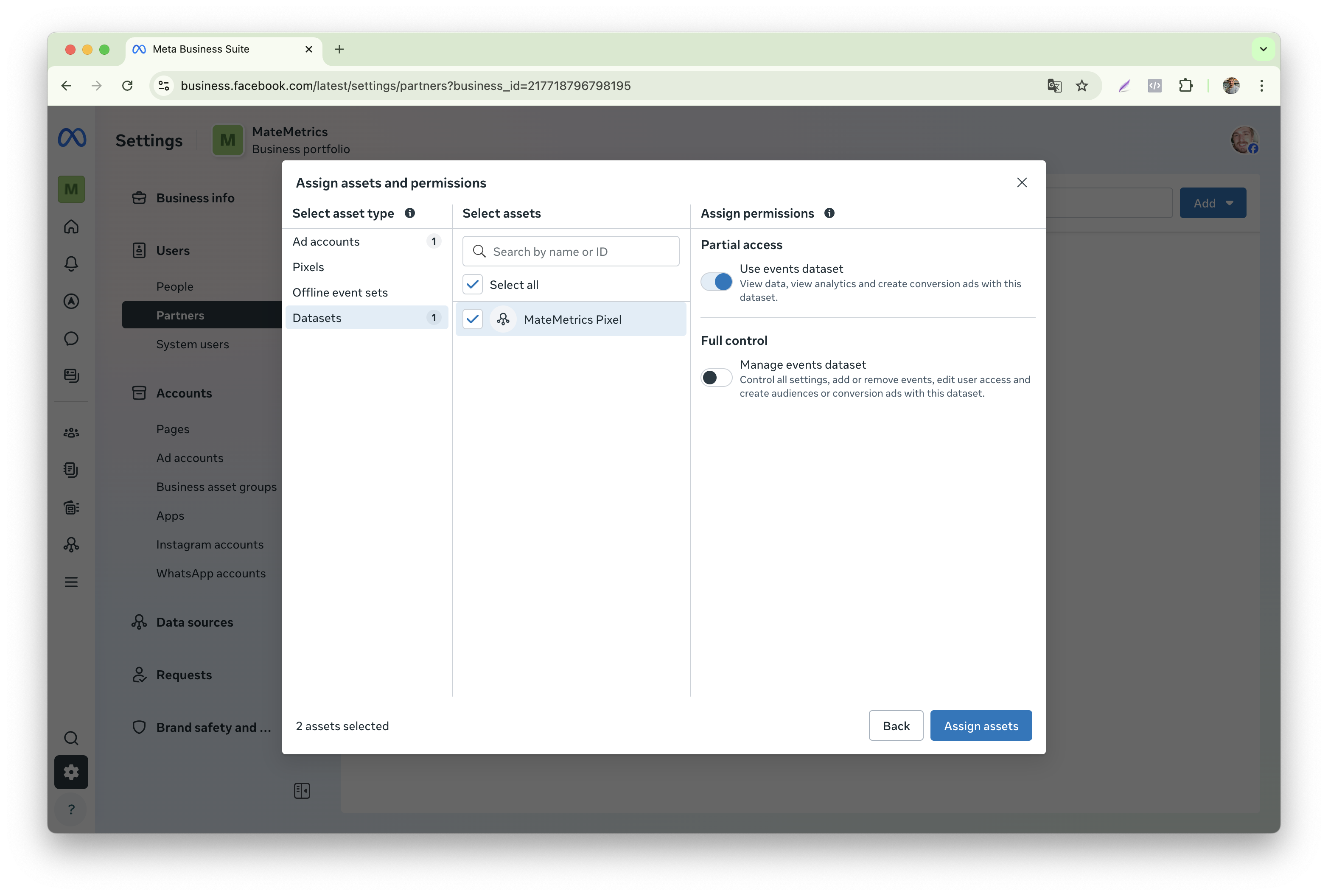The image size is (1328, 896).
Task: Click the Meta logo icon
Action: [72, 138]
